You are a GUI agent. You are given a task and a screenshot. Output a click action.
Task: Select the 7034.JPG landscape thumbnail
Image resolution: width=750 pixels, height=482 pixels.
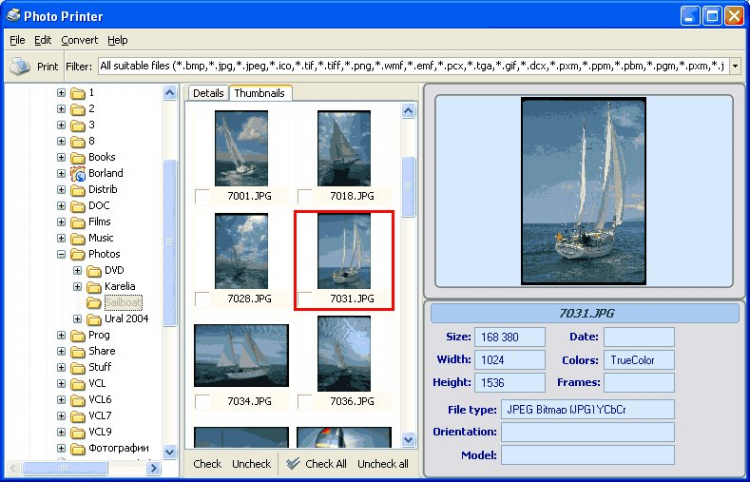[x=241, y=355]
